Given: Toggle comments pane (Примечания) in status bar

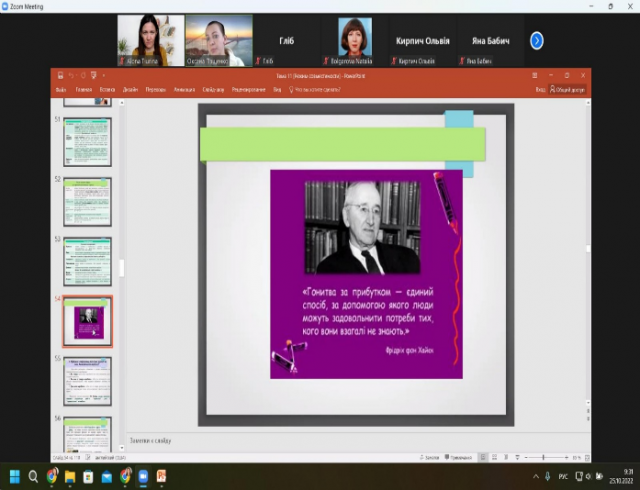Looking at the screenshot, I should pyautogui.click(x=459, y=457).
